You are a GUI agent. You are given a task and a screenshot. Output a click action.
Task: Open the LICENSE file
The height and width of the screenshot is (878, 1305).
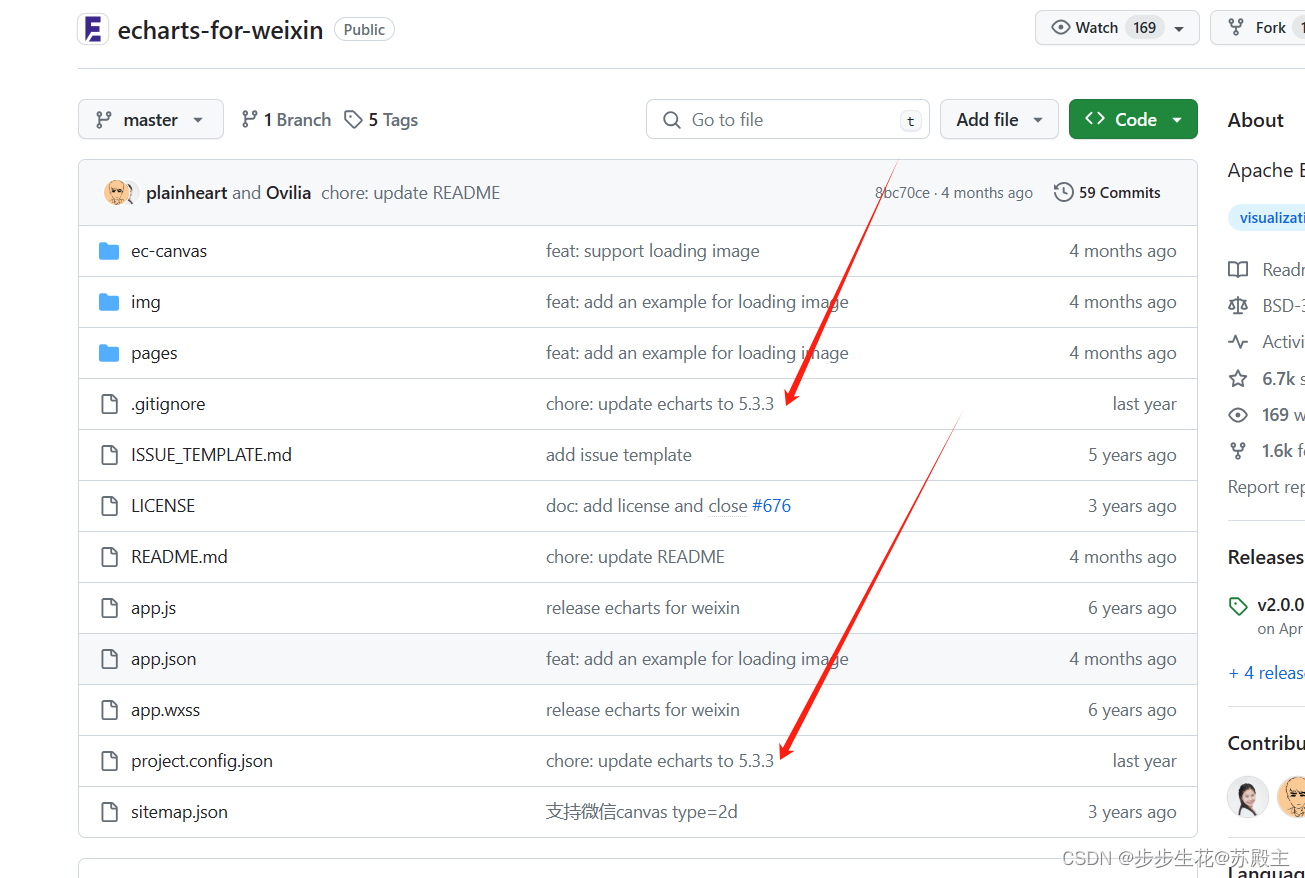click(x=163, y=506)
